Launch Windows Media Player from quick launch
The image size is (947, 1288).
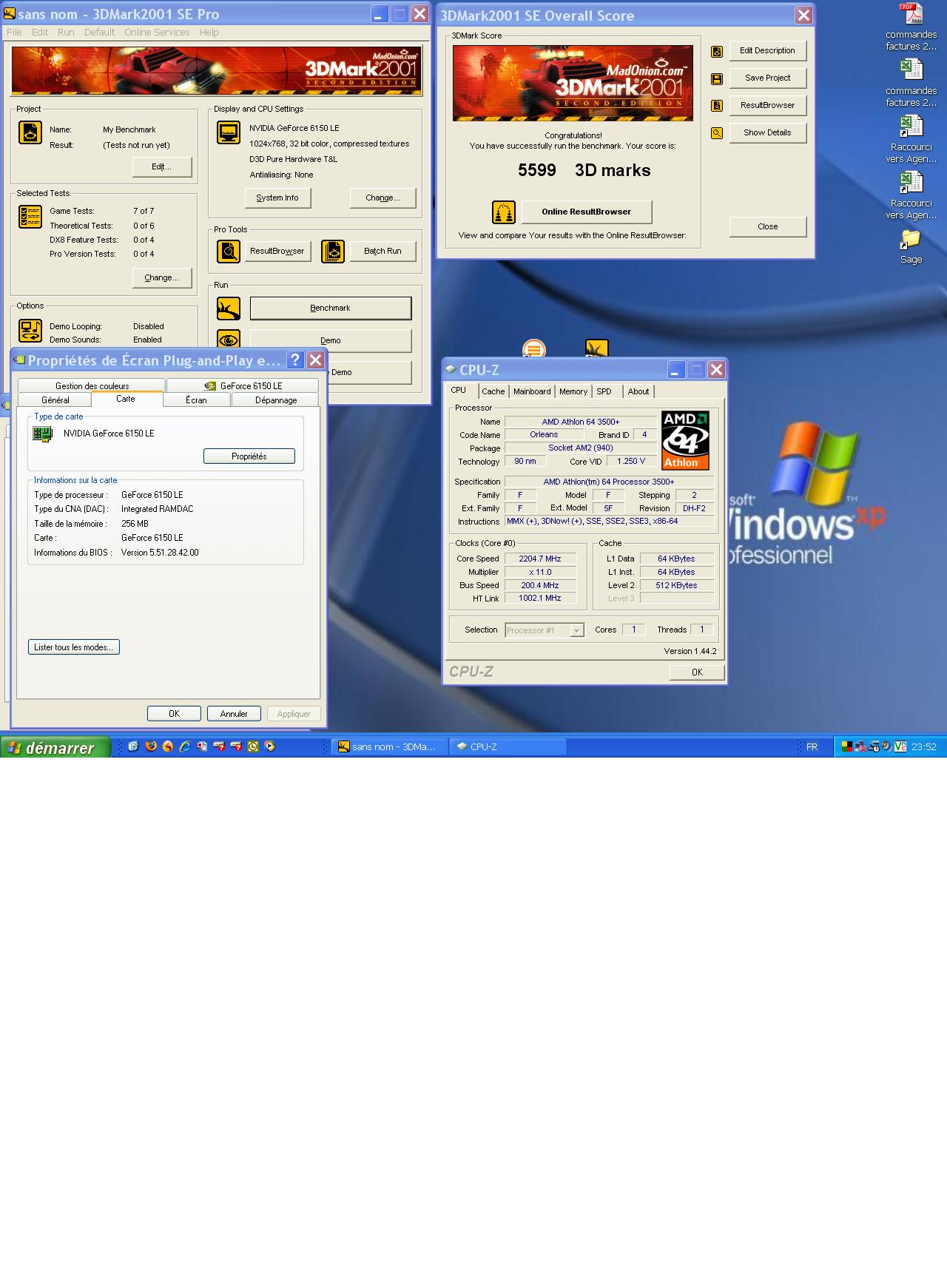click(x=270, y=746)
